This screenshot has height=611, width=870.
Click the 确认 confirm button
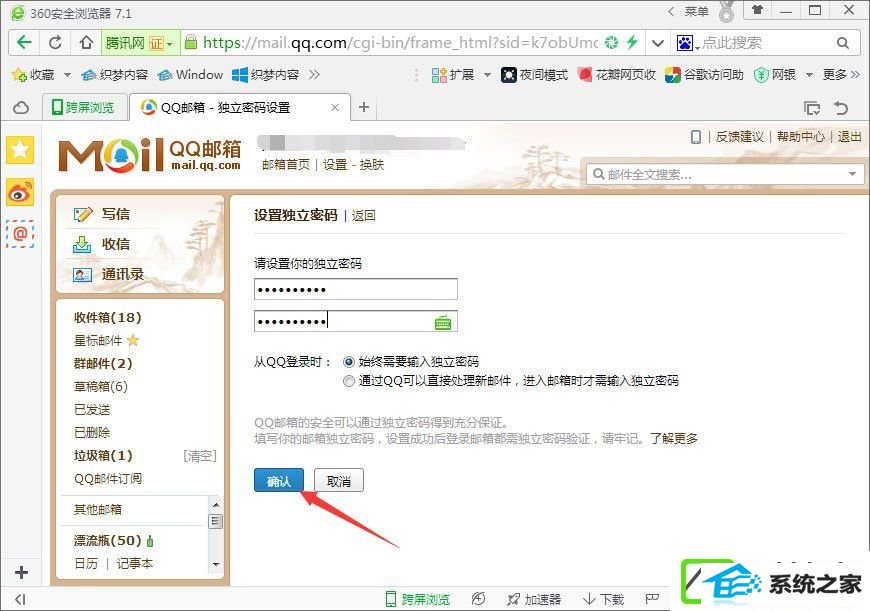click(x=279, y=481)
